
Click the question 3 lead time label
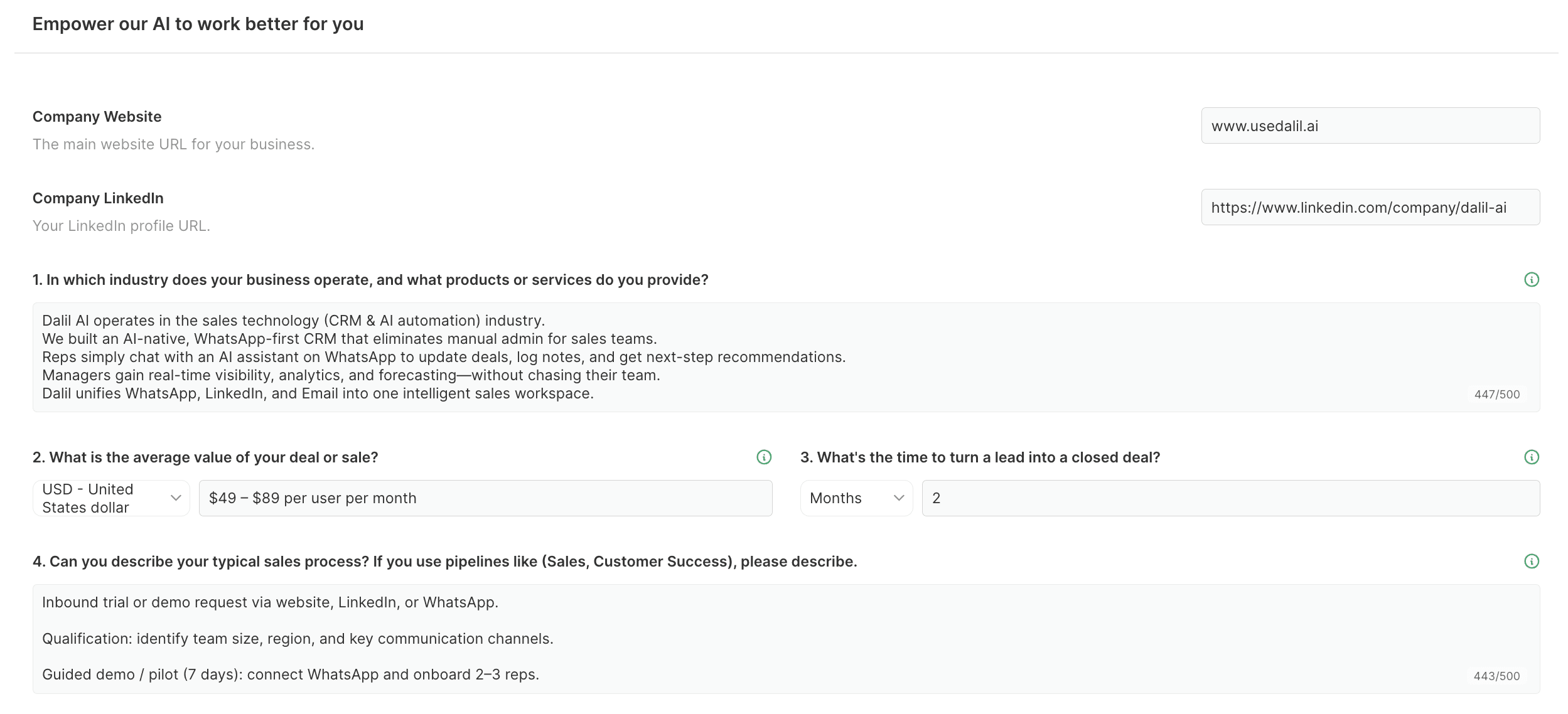pos(980,457)
